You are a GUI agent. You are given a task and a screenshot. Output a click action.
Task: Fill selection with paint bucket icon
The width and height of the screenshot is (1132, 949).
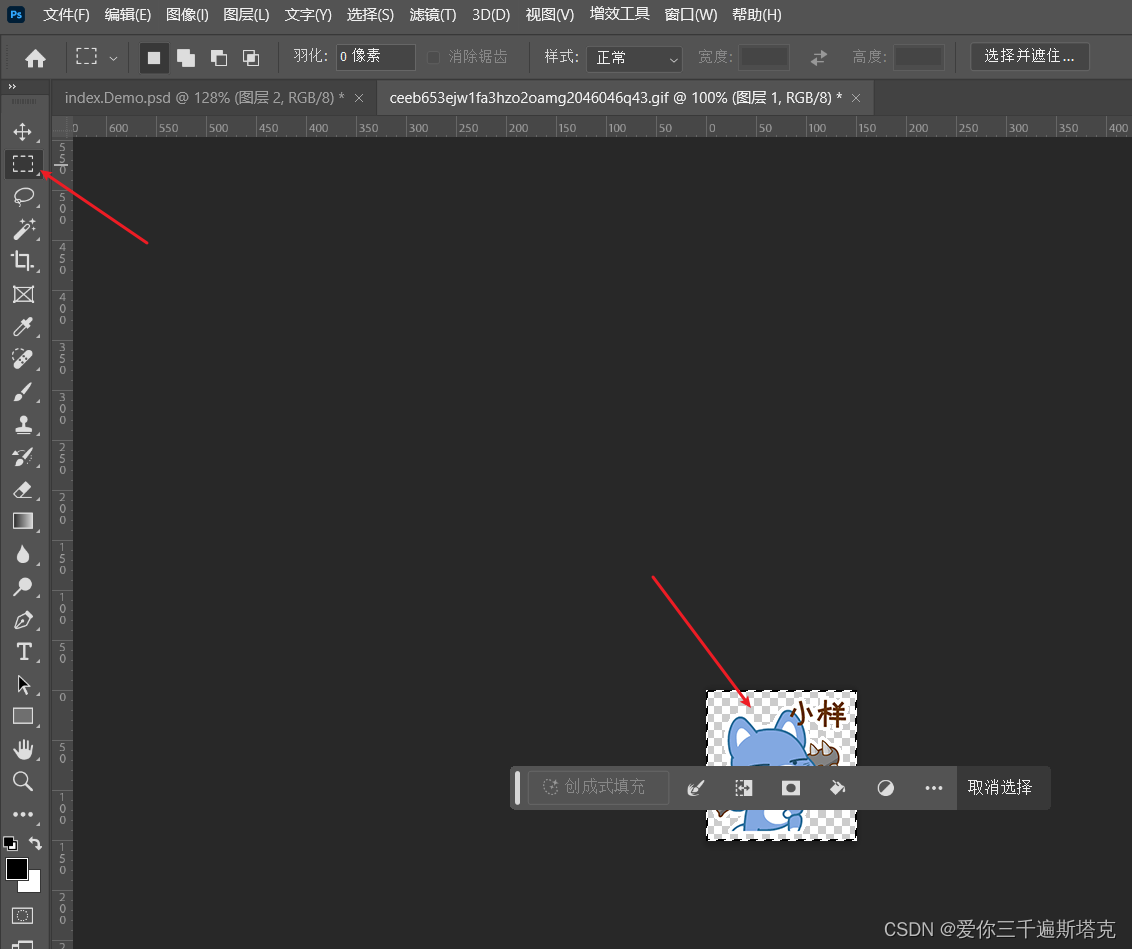pyautogui.click(x=838, y=787)
